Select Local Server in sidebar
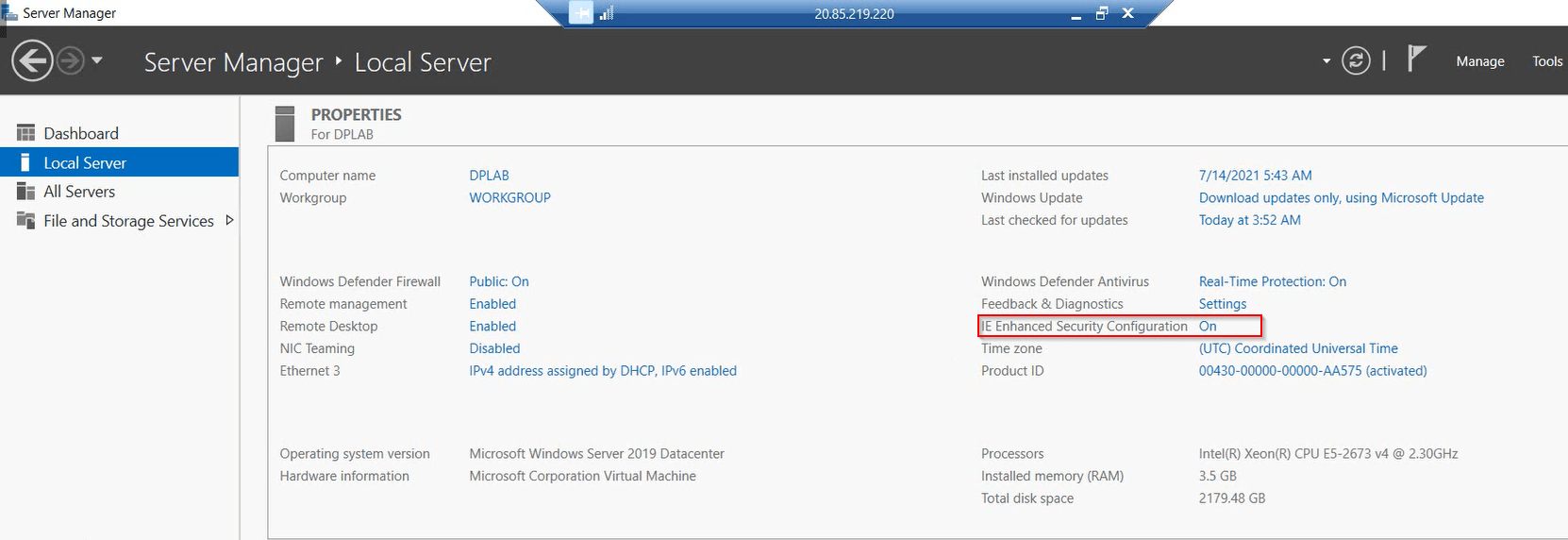 [85, 162]
